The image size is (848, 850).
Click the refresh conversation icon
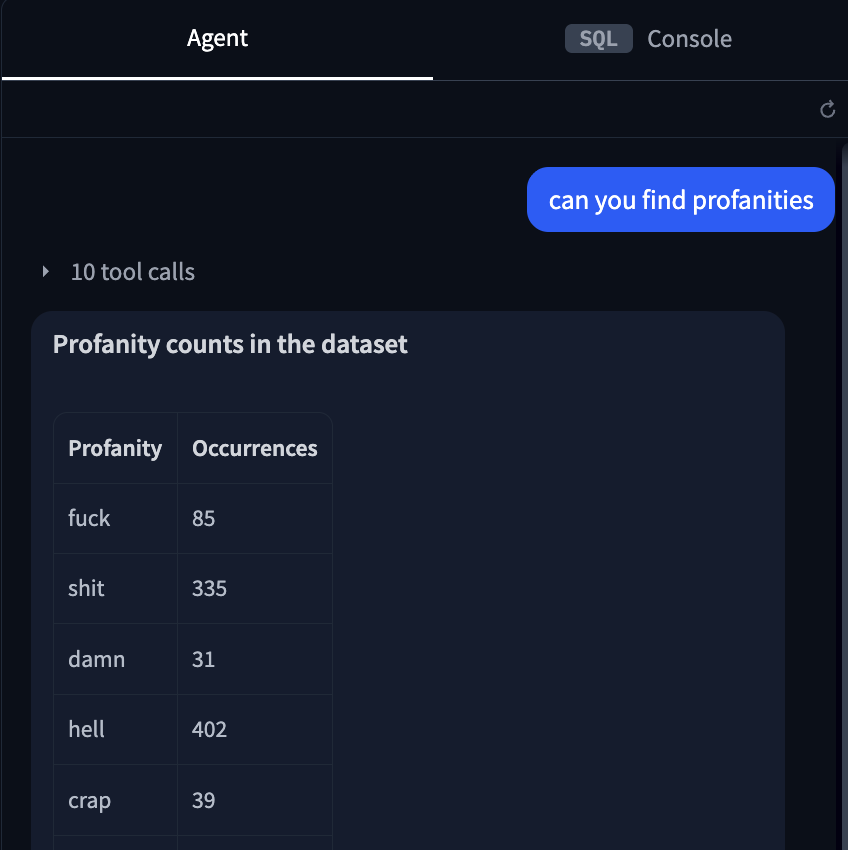827,109
